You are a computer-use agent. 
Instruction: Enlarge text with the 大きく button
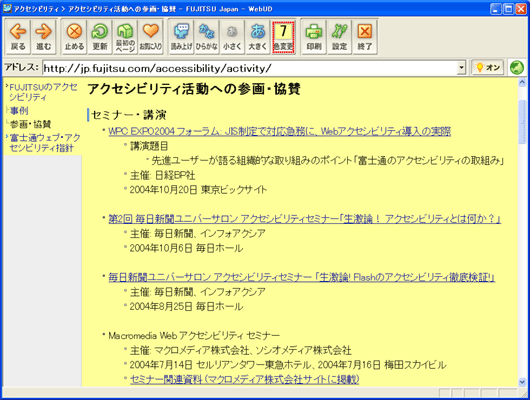(x=258, y=37)
